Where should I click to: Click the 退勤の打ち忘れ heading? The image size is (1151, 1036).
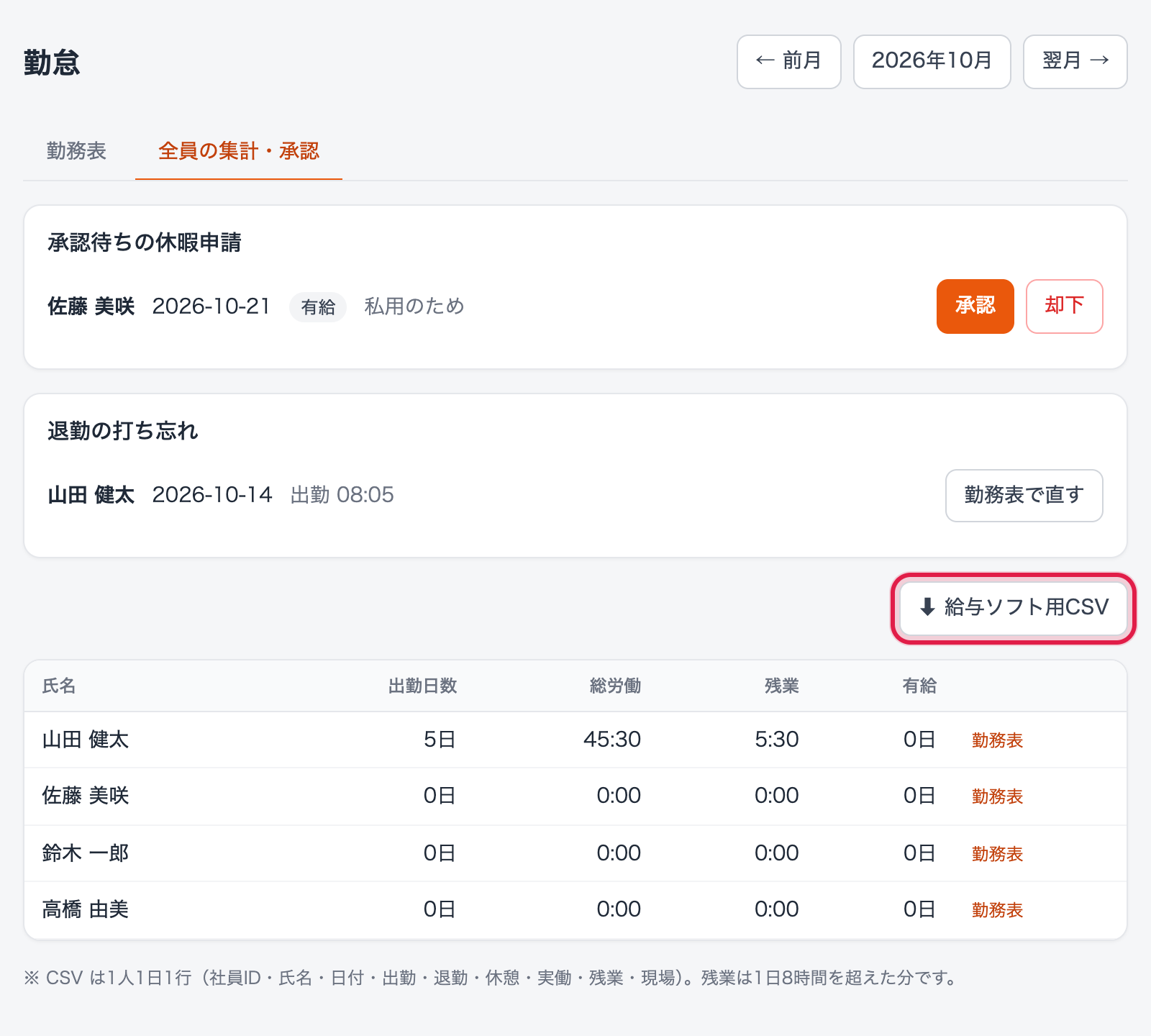pos(123,432)
